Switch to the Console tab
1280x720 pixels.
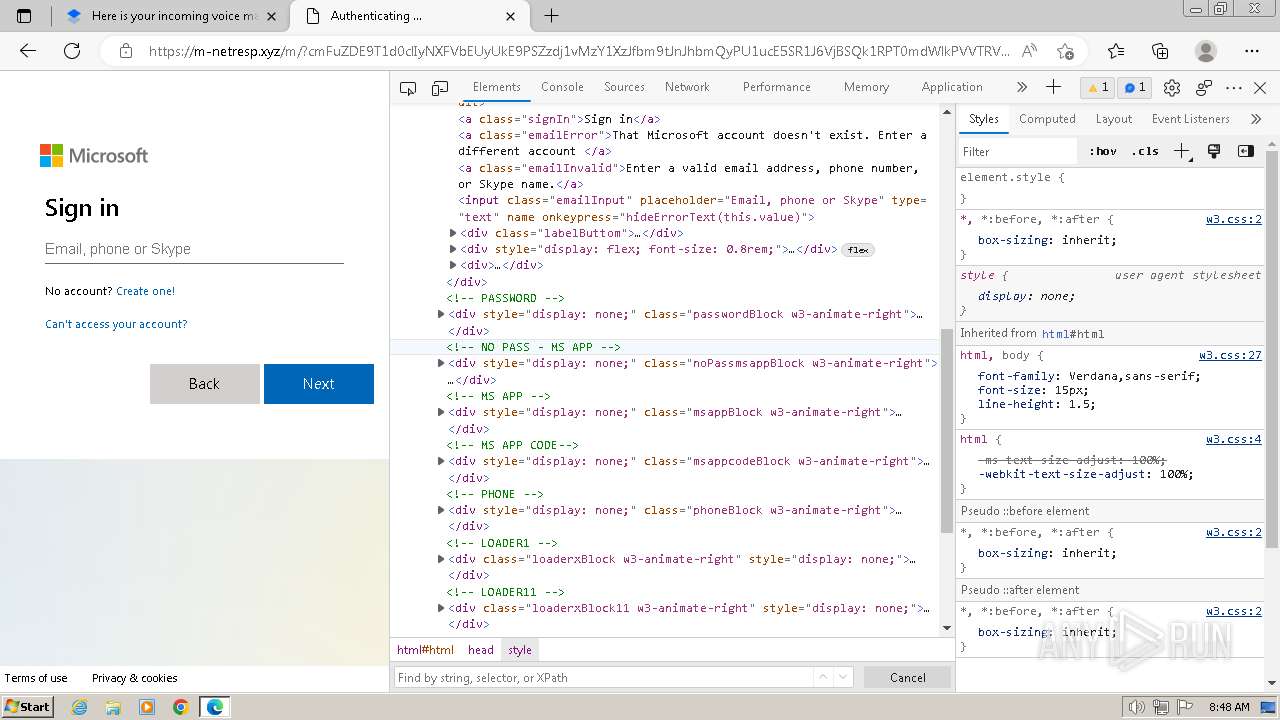(x=562, y=87)
